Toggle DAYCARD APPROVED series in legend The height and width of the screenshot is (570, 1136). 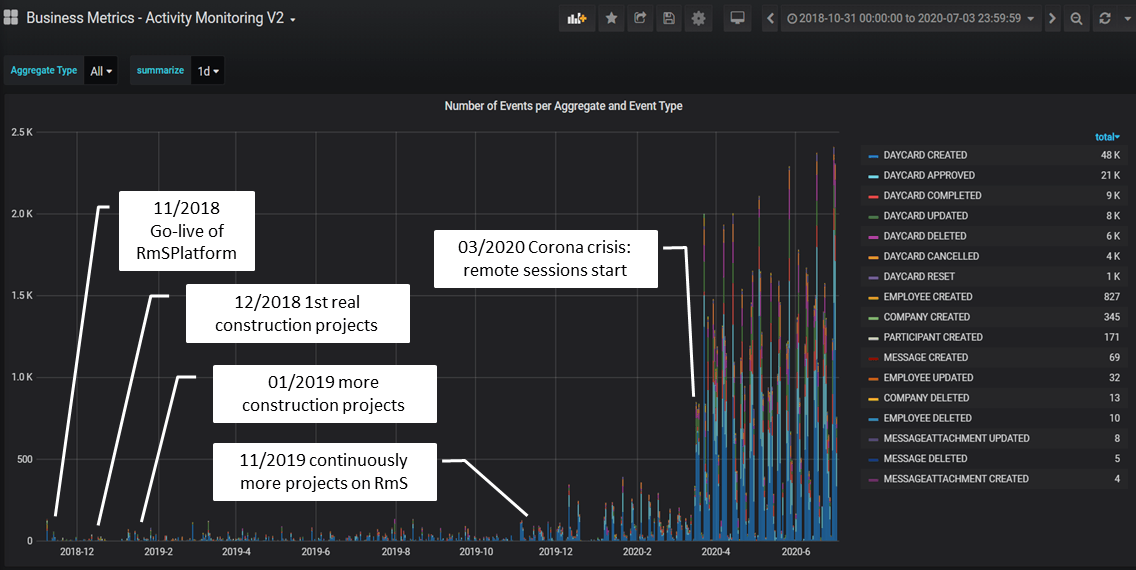pos(929,175)
